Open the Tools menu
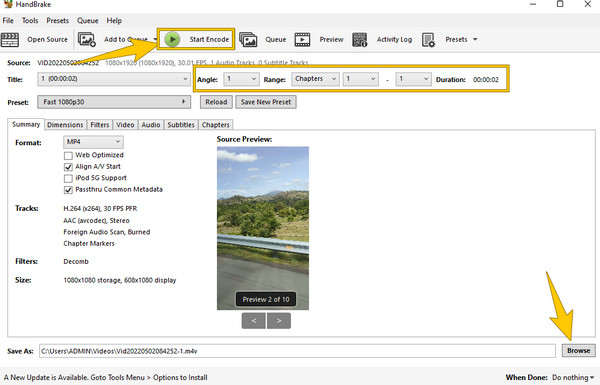Viewport: 600px width, 385px height. [x=30, y=20]
